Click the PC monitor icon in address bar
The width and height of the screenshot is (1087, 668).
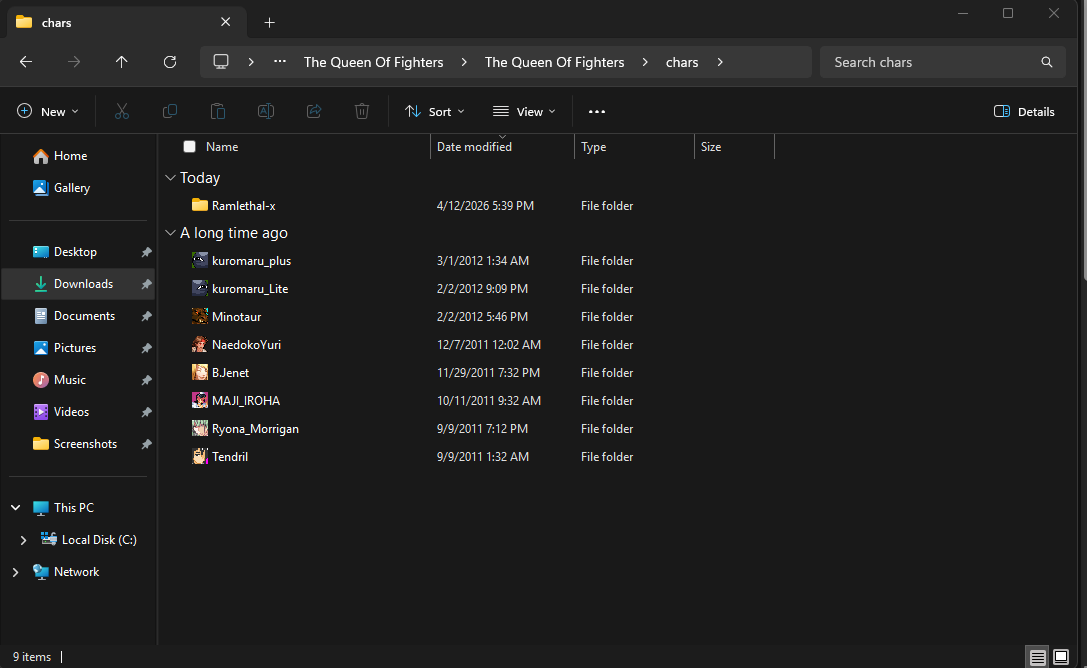coord(221,62)
